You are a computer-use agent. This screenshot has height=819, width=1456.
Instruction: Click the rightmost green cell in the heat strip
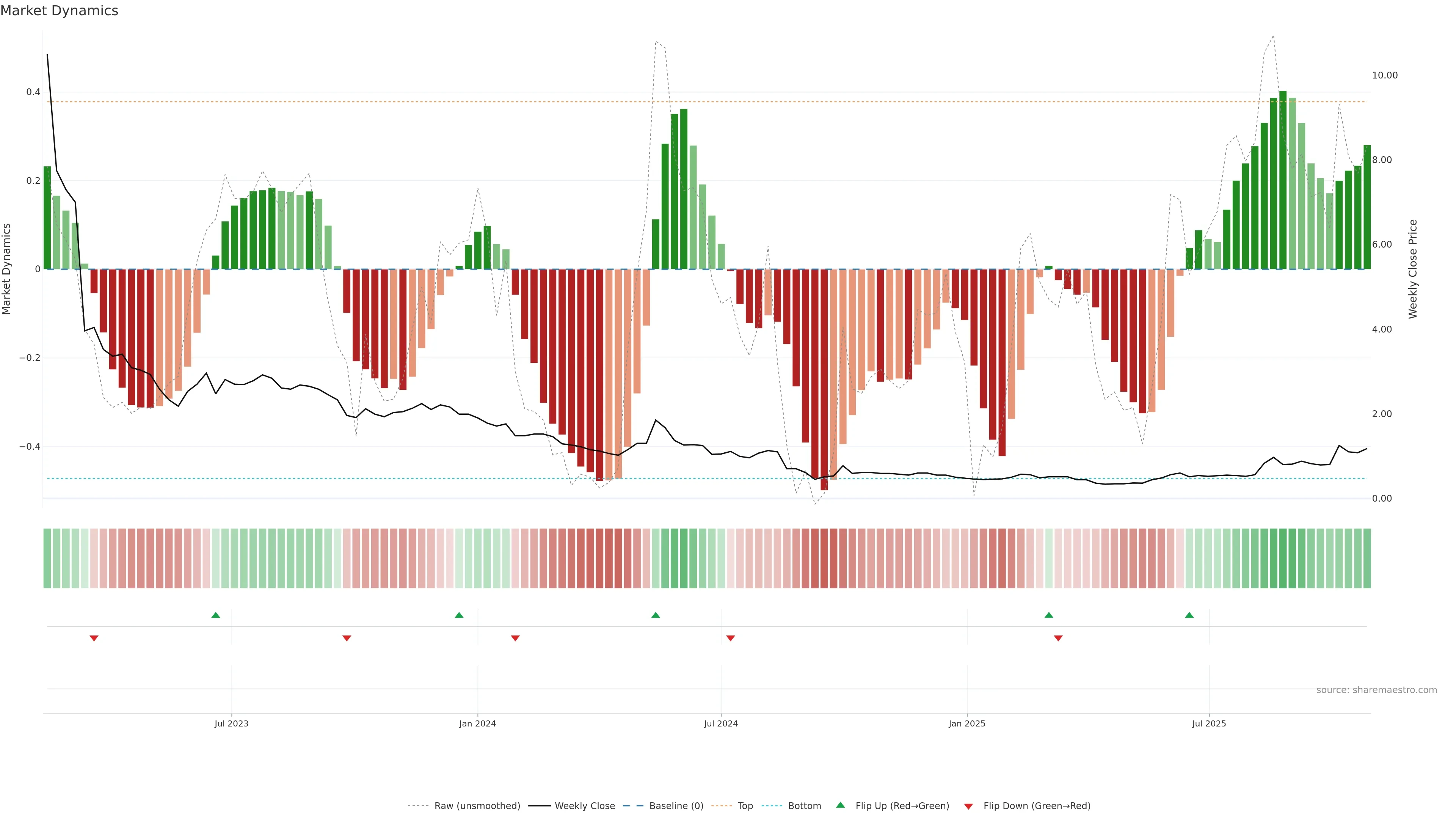pyautogui.click(x=1367, y=559)
